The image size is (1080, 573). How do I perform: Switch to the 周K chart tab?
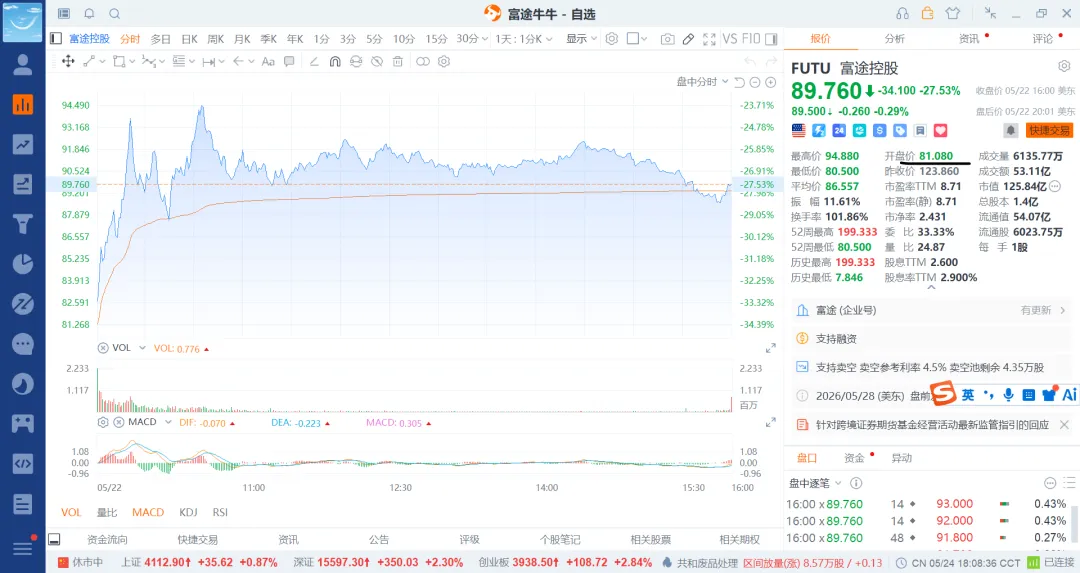tap(216, 39)
